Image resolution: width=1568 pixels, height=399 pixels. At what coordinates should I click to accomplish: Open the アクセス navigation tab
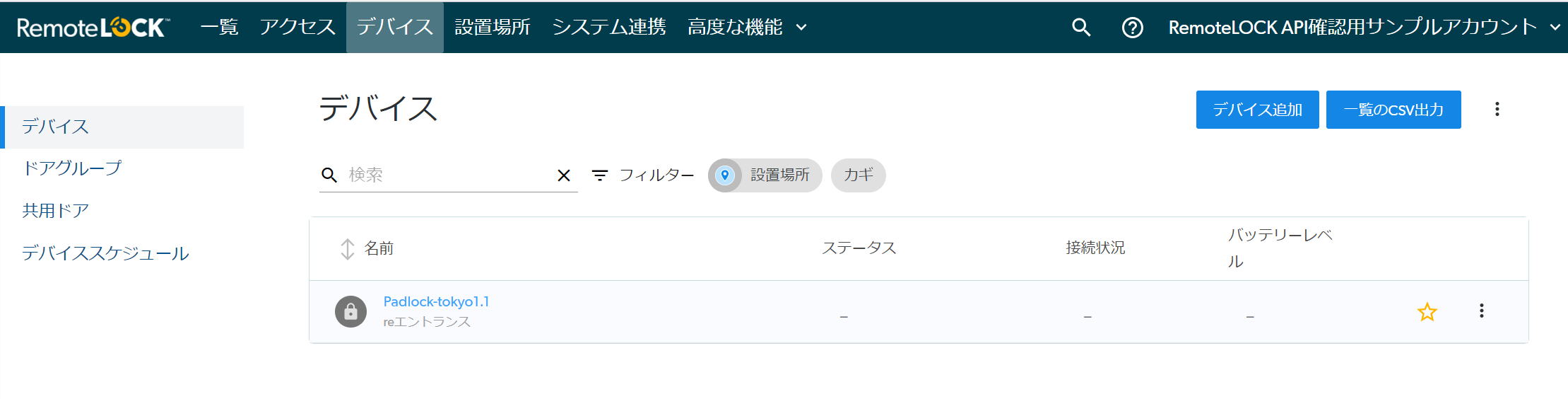click(297, 28)
